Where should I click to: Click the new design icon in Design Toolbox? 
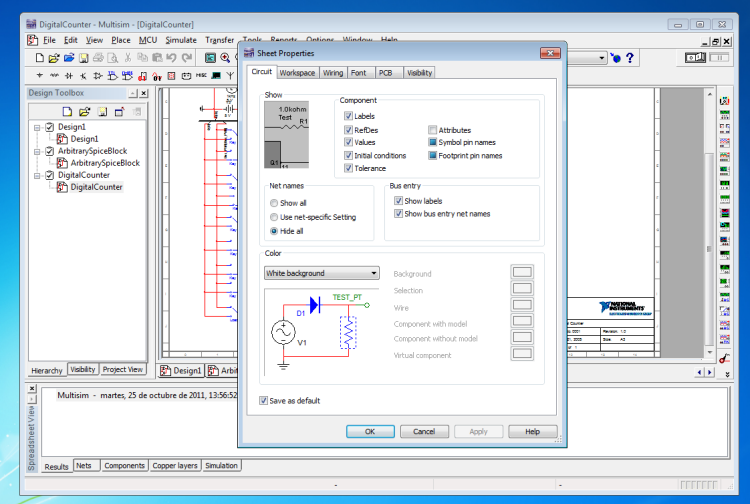(x=67, y=111)
